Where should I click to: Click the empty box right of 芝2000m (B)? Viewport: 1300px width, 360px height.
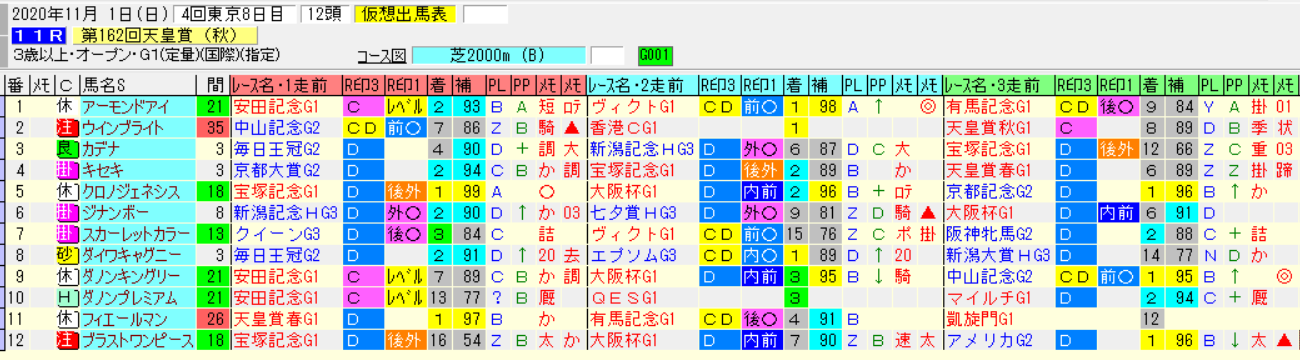tap(607, 54)
